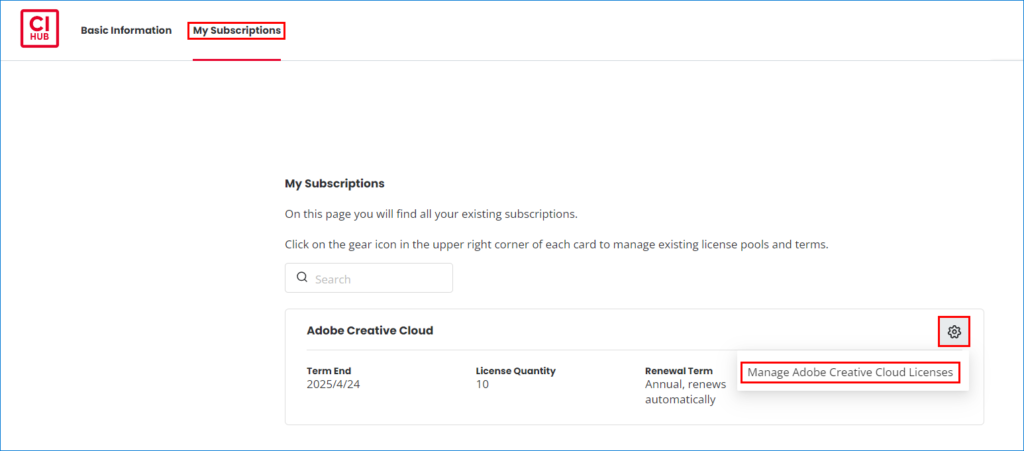Click the Adobe Creative Cloud card title

click(370, 330)
